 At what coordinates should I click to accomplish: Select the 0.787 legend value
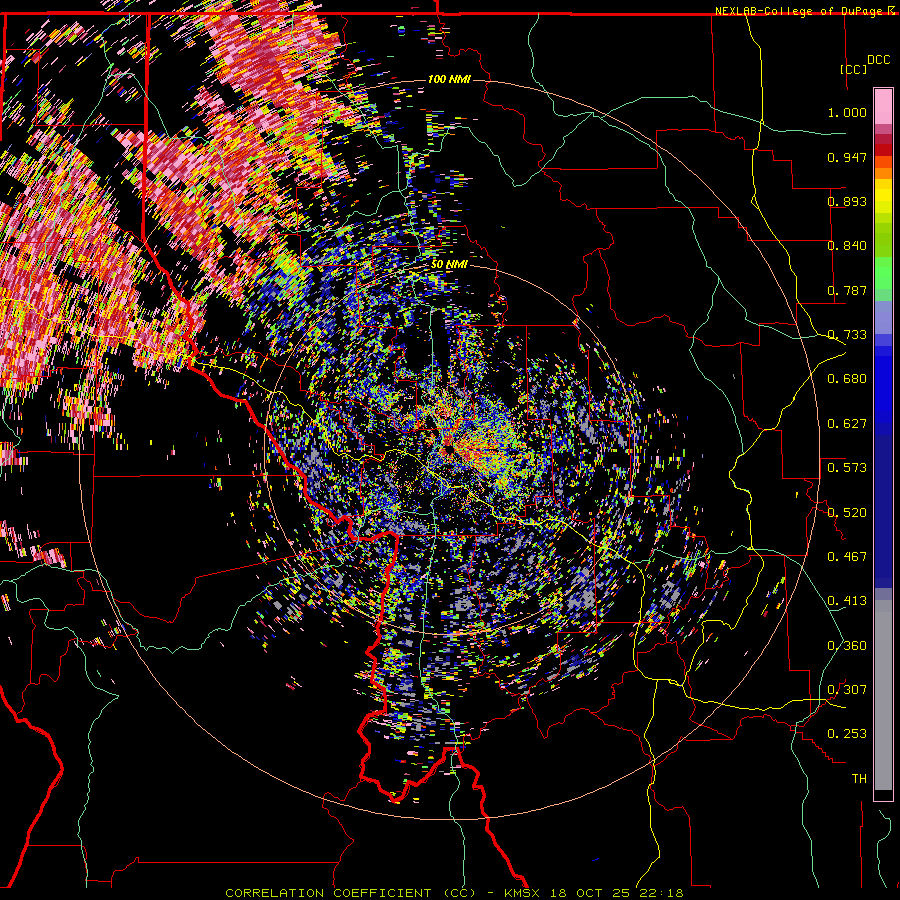tap(847, 290)
